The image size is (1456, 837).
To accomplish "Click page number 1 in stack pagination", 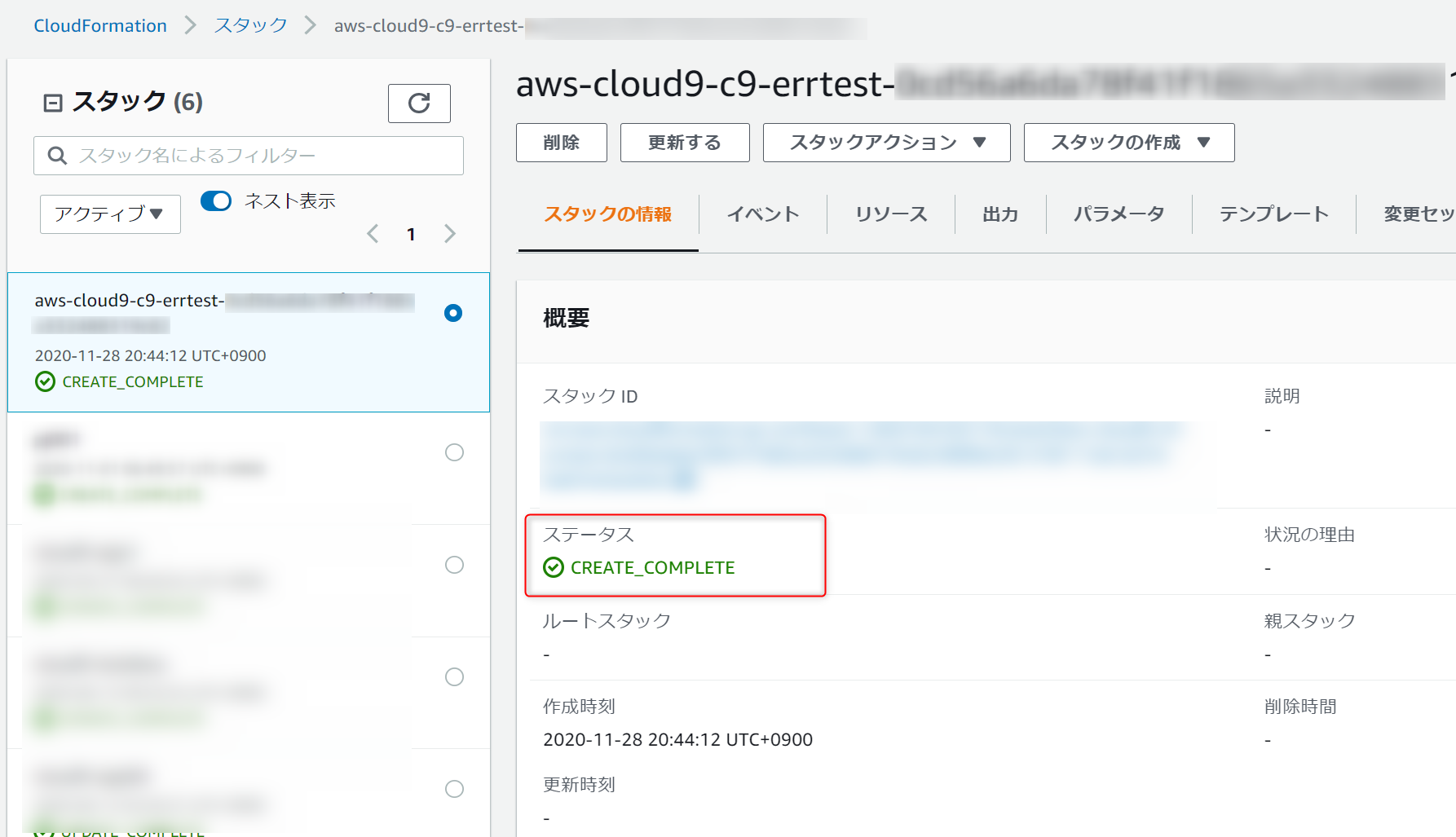I will (411, 235).
